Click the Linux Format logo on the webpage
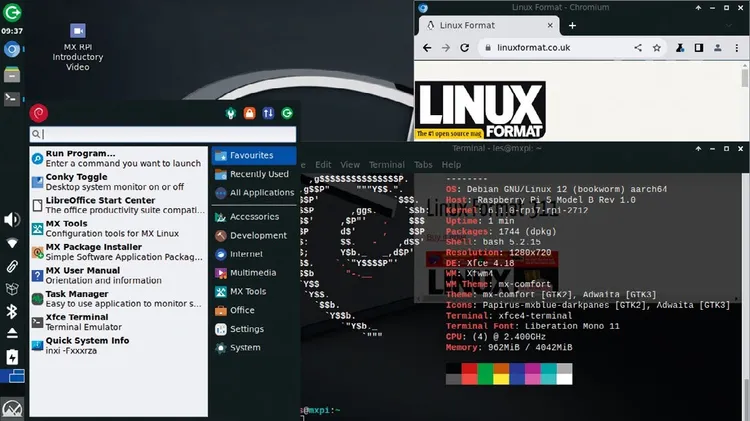This screenshot has width=750, height=421. 480,110
